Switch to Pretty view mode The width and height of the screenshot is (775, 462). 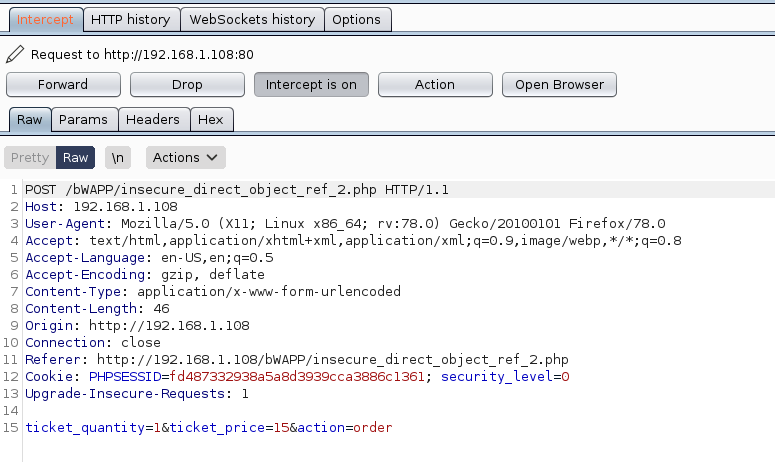point(30,157)
